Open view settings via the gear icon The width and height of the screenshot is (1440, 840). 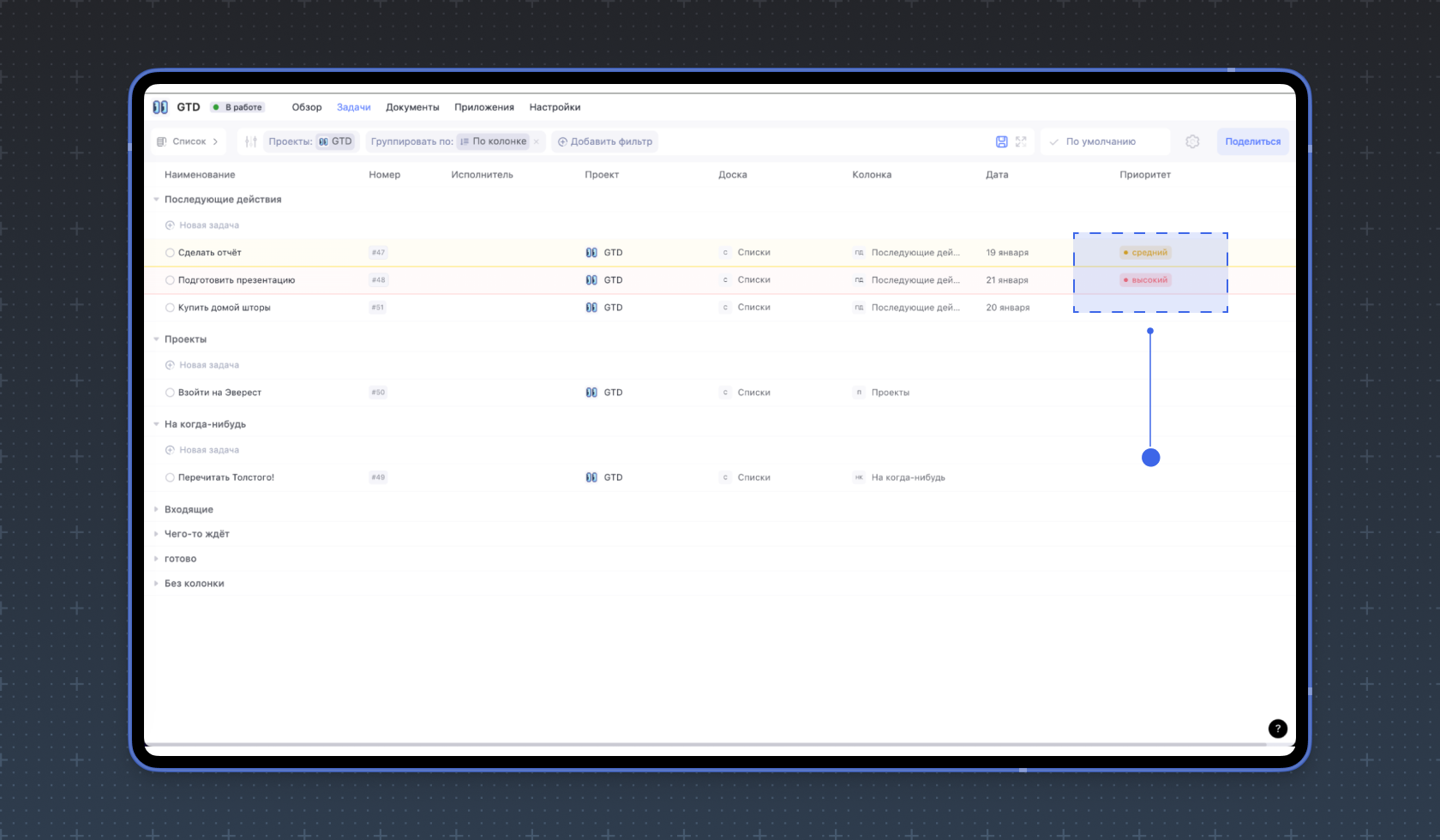pyautogui.click(x=1192, y=141)
